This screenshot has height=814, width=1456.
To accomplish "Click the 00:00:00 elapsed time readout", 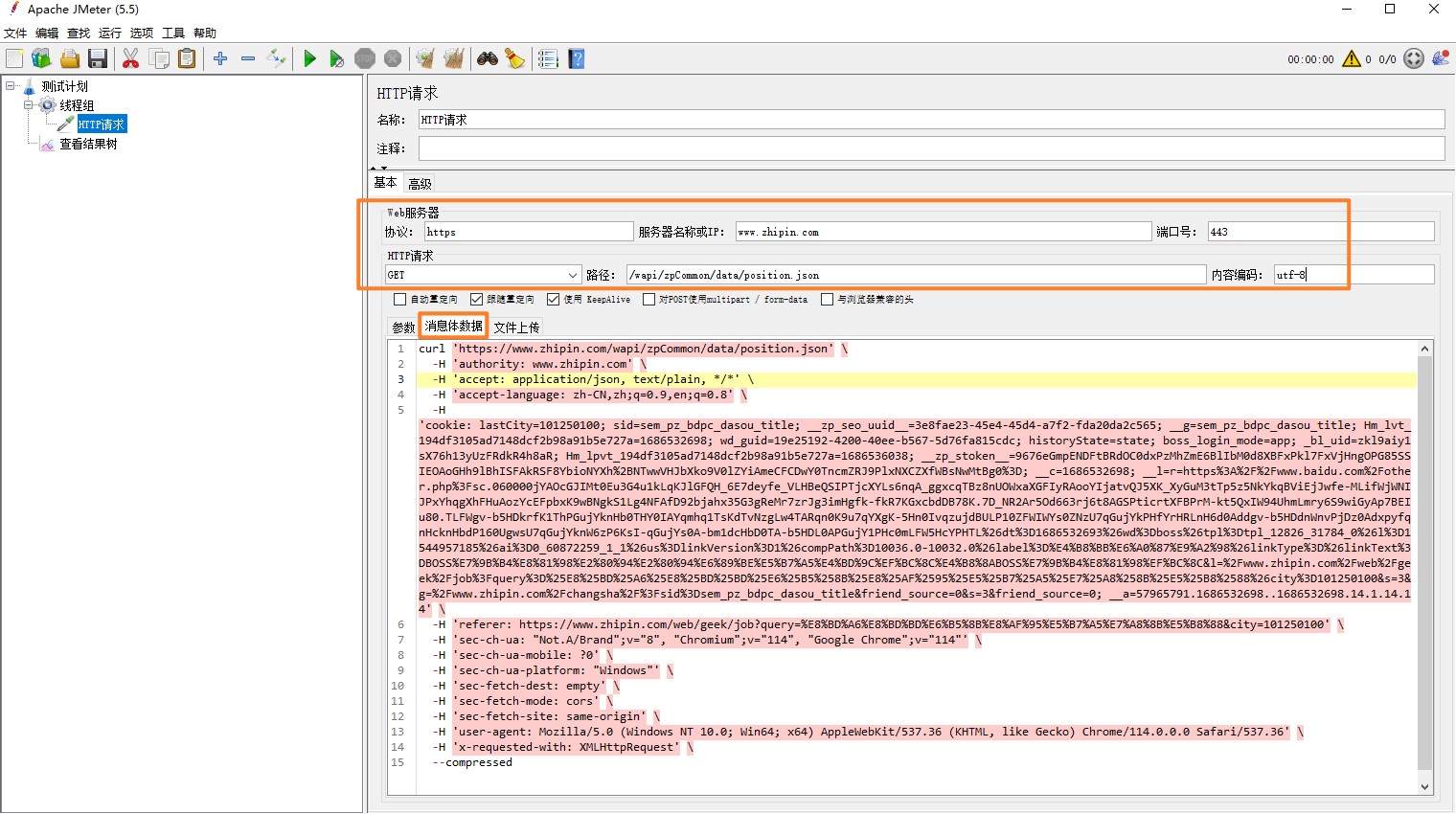I will pyautogui.click(x=1310, y=59).
